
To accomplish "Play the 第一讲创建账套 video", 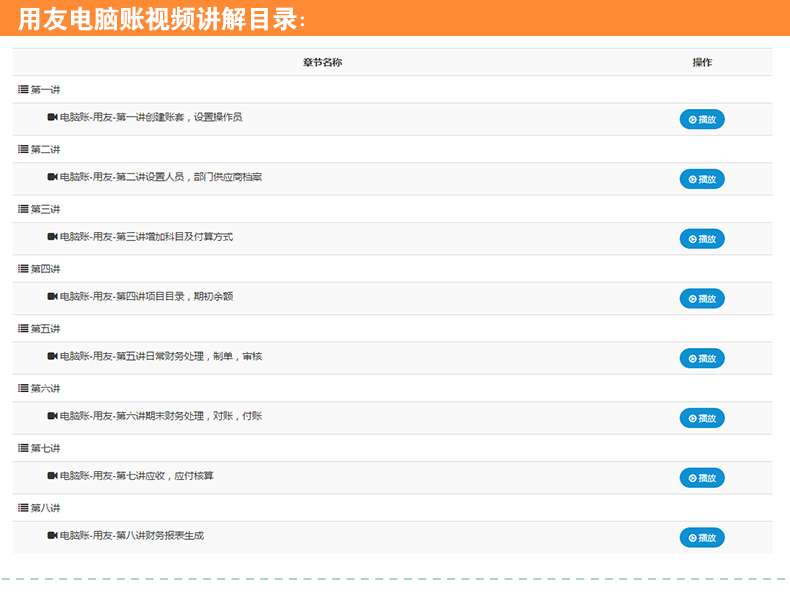I will click(x=702, y=119).
